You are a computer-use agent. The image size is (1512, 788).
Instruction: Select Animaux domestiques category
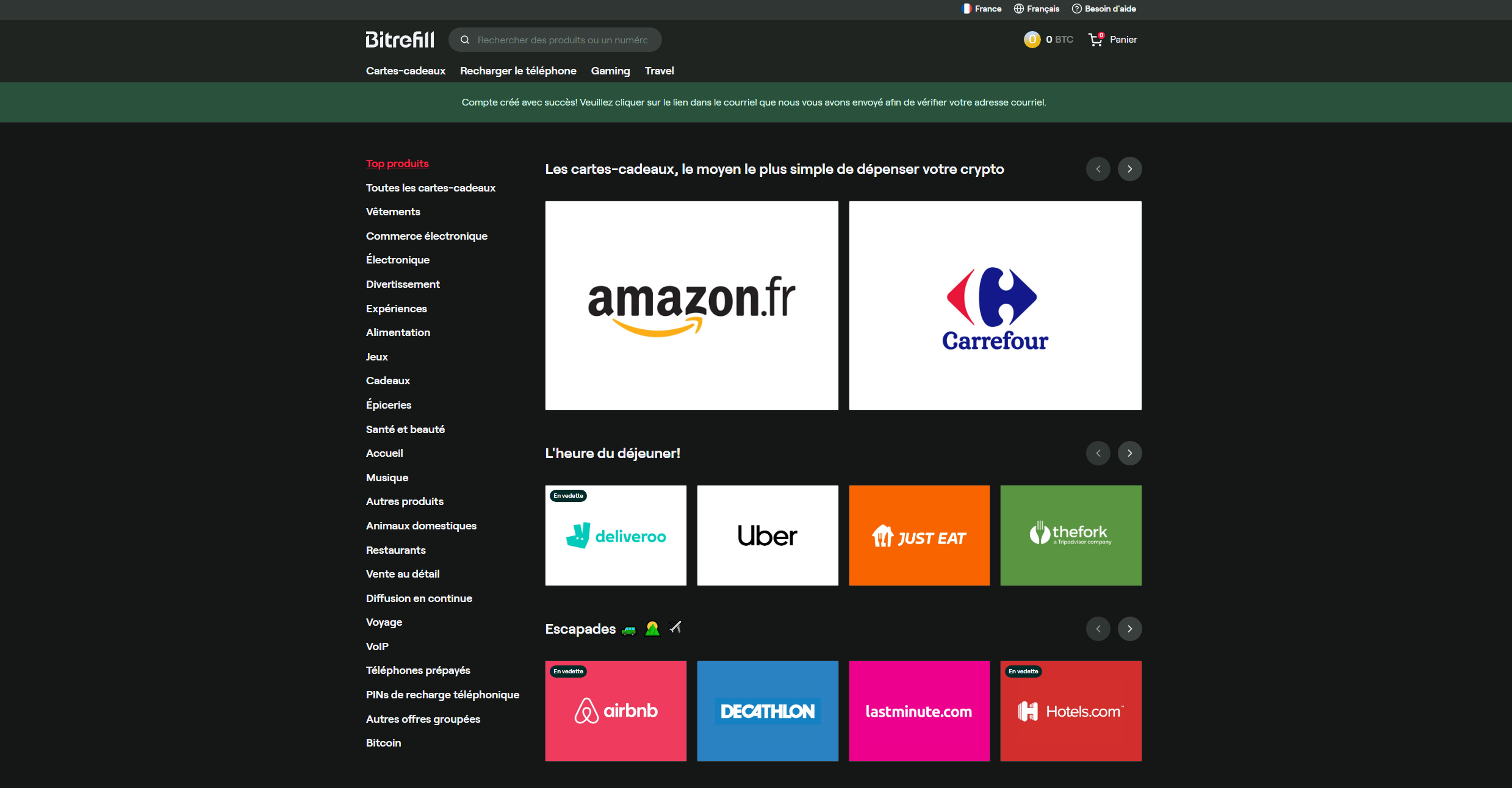tap(421, 526)
